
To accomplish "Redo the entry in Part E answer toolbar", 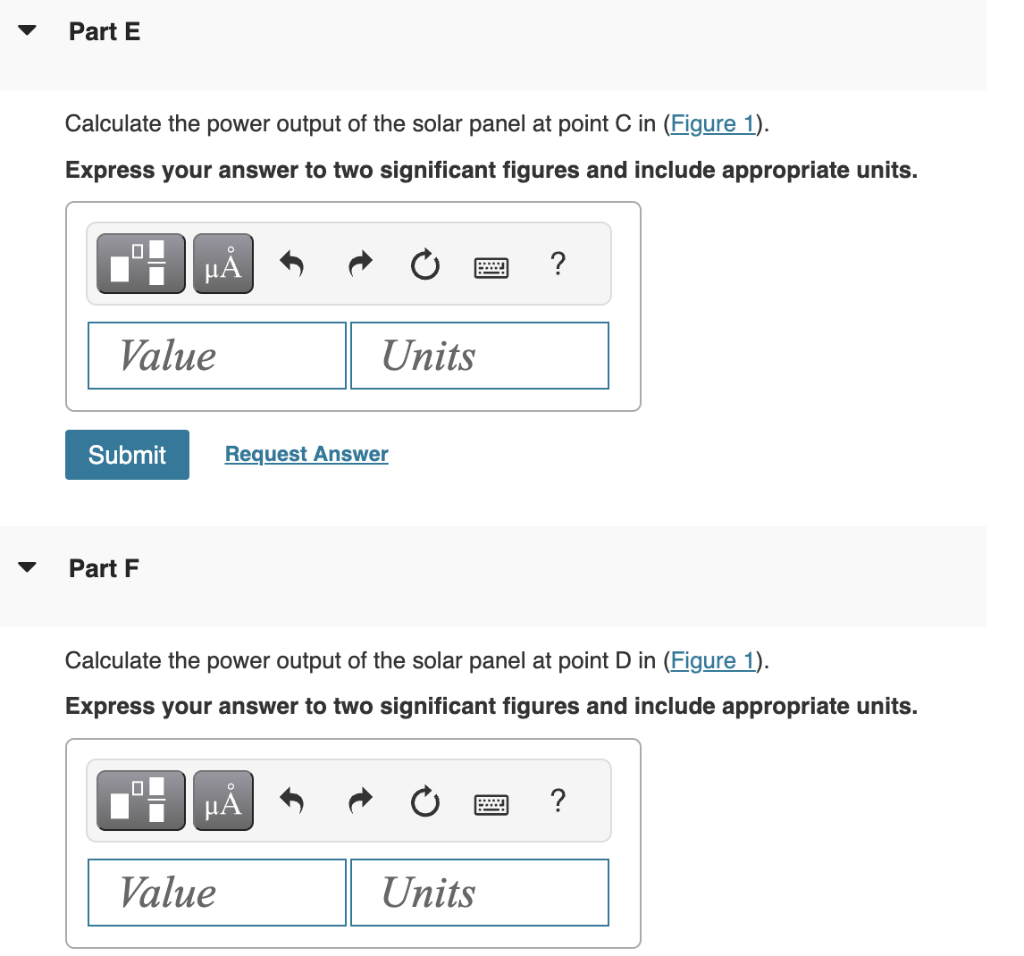I will 358,264.
